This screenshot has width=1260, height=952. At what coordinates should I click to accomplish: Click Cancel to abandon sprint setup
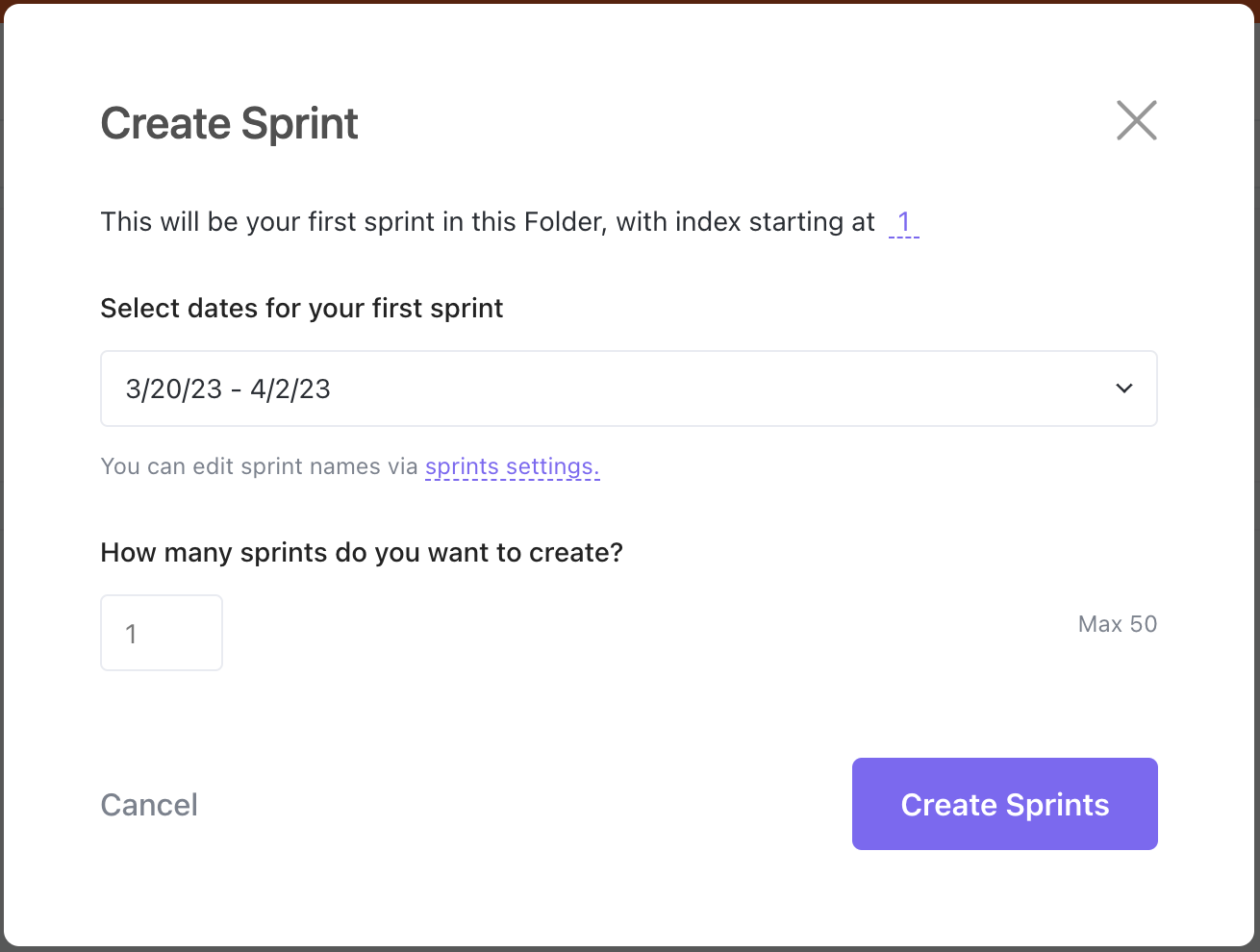pos(149,804)
